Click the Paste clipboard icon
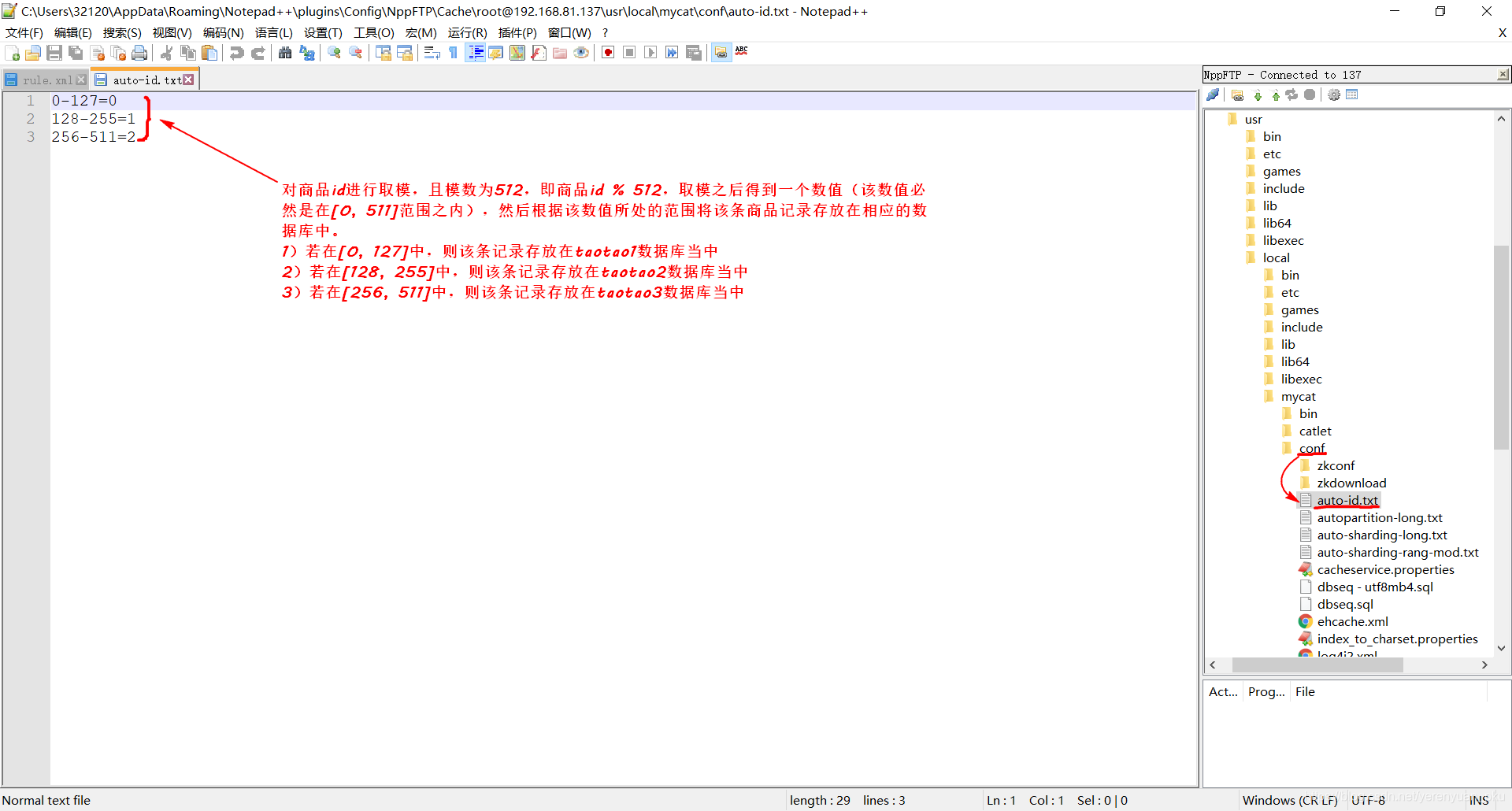 [209, 53]
